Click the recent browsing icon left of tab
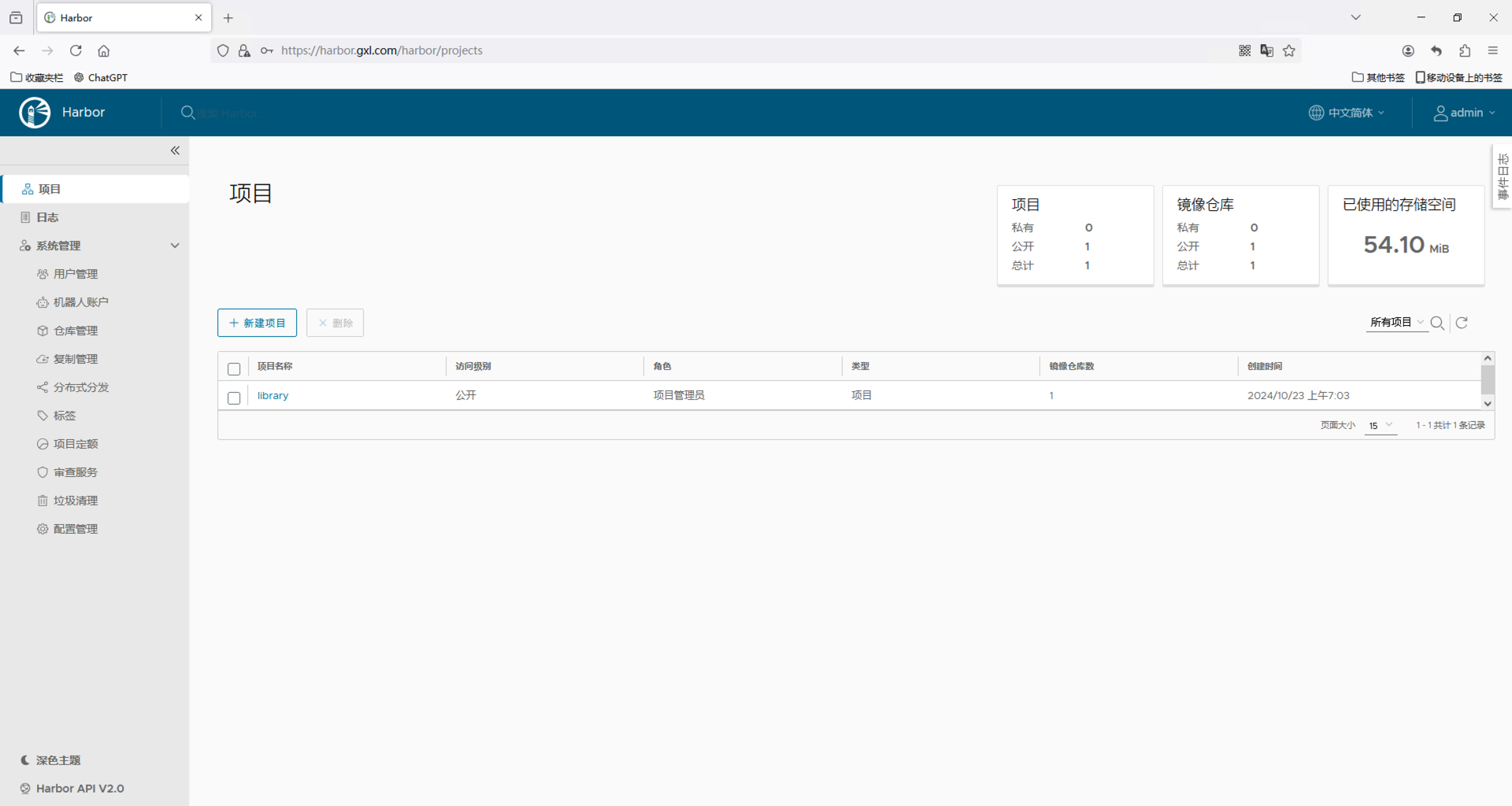 tap(16, 17)
